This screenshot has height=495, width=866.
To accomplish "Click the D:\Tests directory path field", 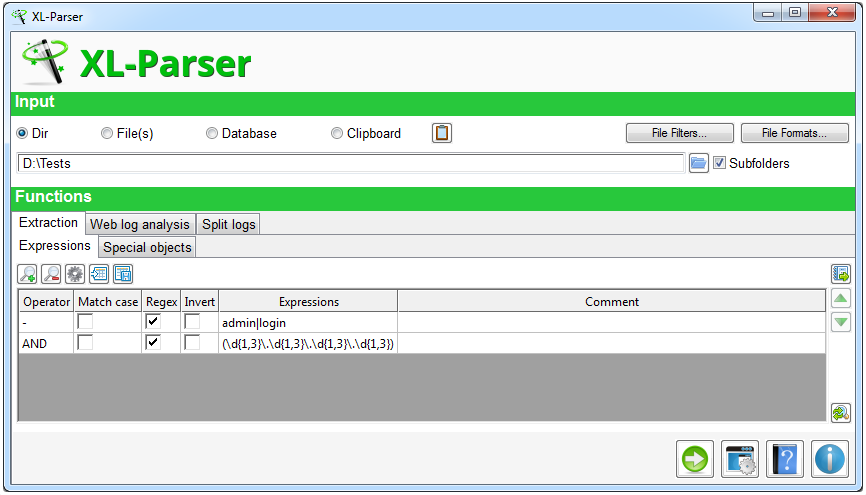I will (x=351, y=164).
